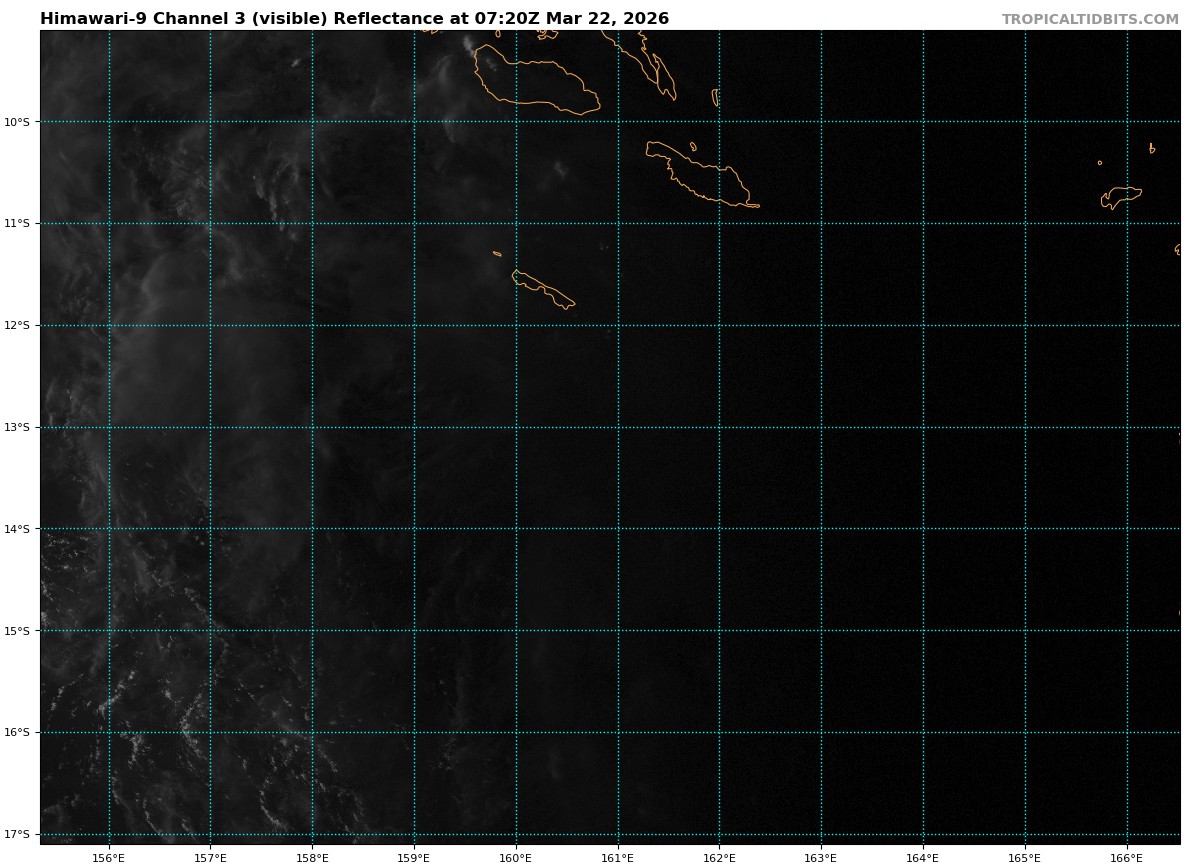1200x867 pixels.
Task: Click the 15°S latitude axis label
Action: pyautogui.click(x=17, y=631)
